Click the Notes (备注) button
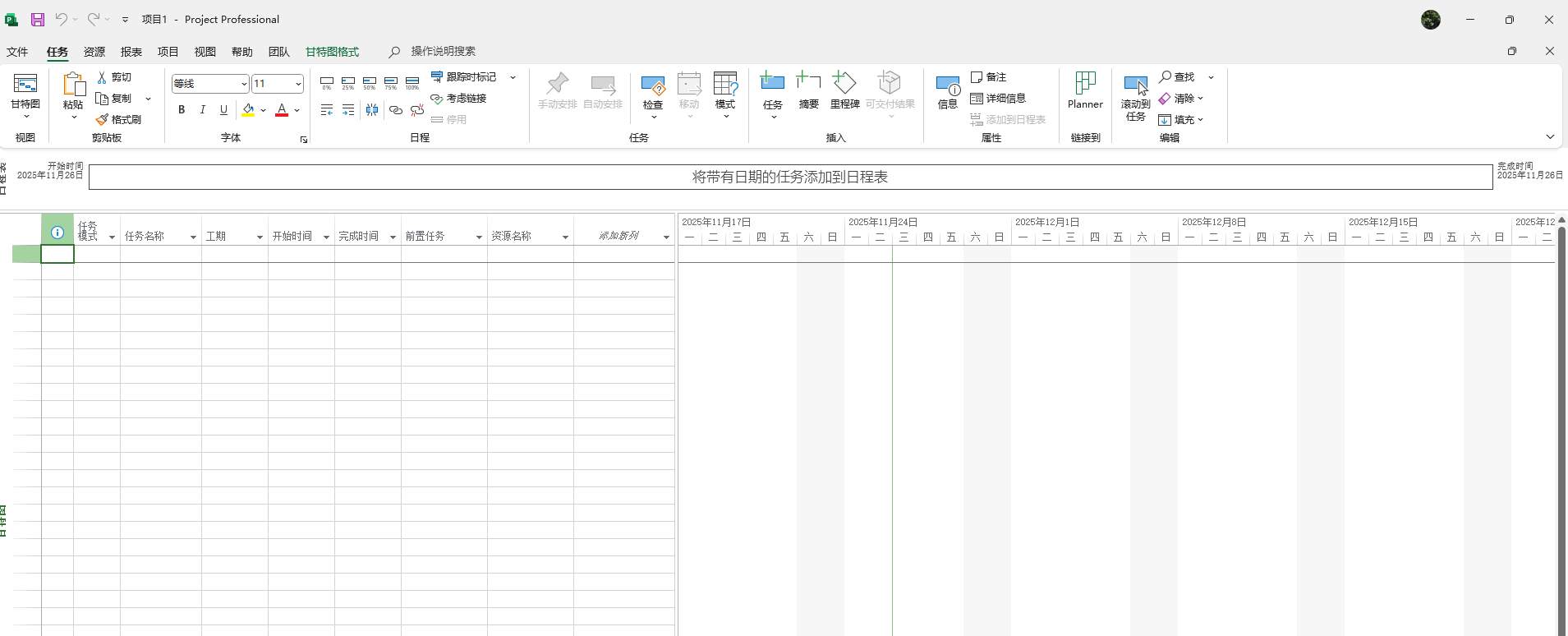The width and height of the screenshot is (1568, 636). 989,76
